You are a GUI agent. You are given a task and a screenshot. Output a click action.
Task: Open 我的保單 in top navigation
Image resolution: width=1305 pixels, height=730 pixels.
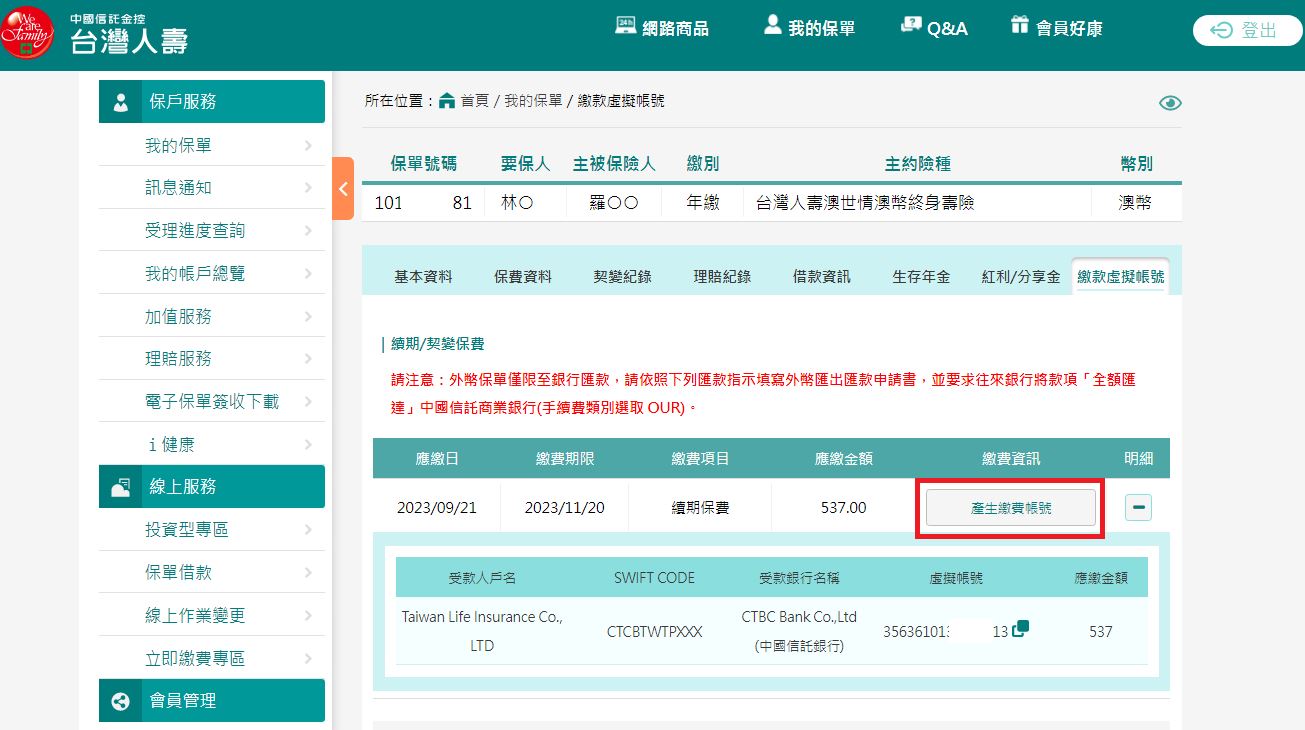pyautogui.click(x=809, y=28)
